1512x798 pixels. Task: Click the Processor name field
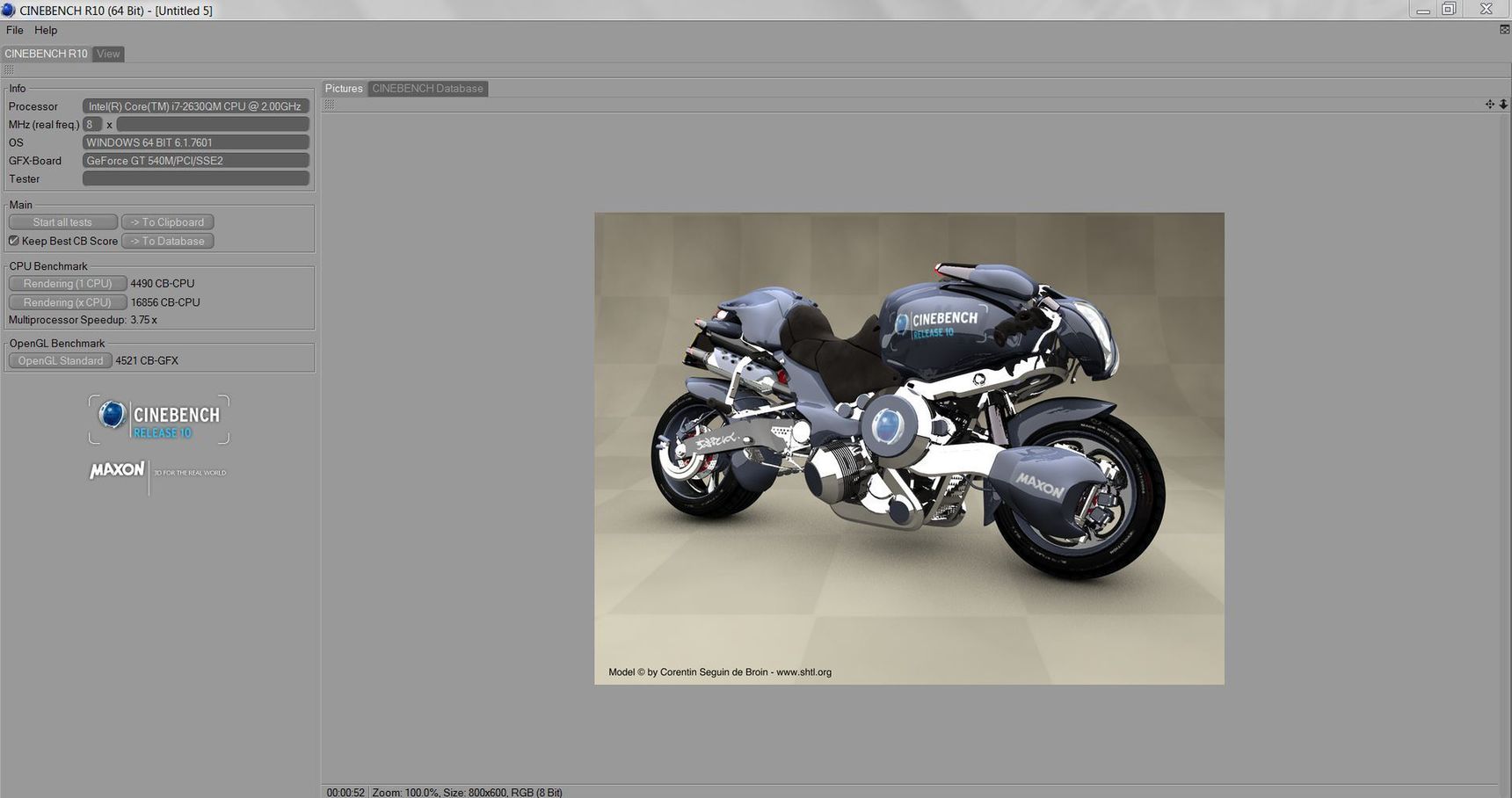[x=196, y=106]
